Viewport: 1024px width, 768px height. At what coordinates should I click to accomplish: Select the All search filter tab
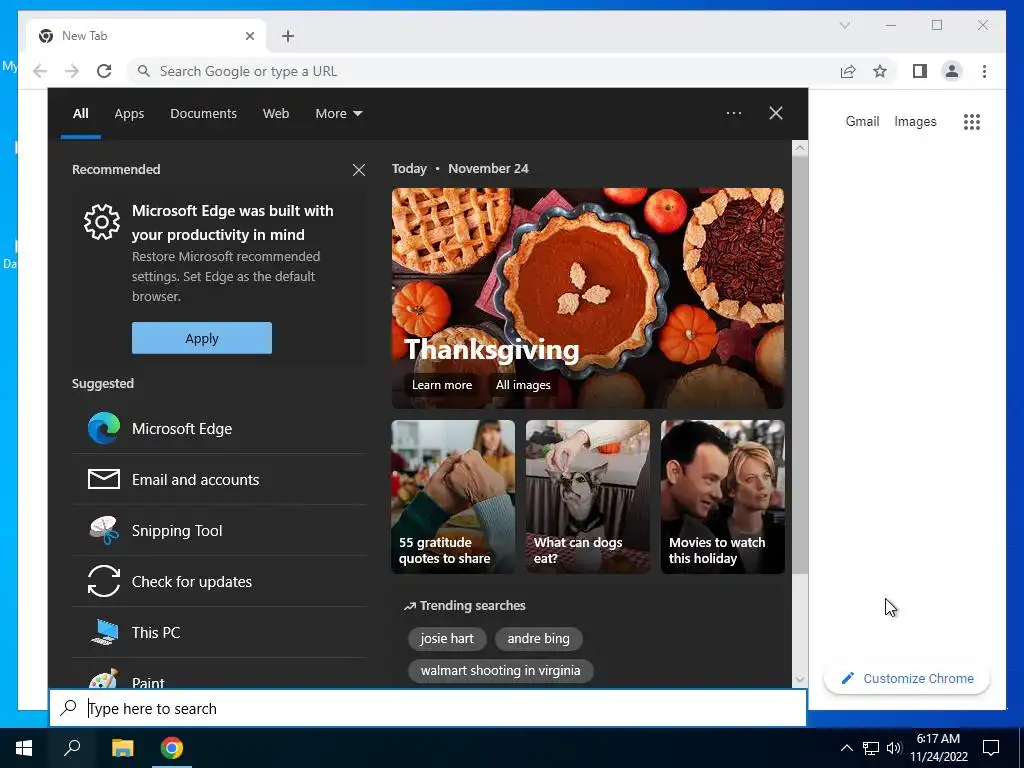click(x=80, y=114)
